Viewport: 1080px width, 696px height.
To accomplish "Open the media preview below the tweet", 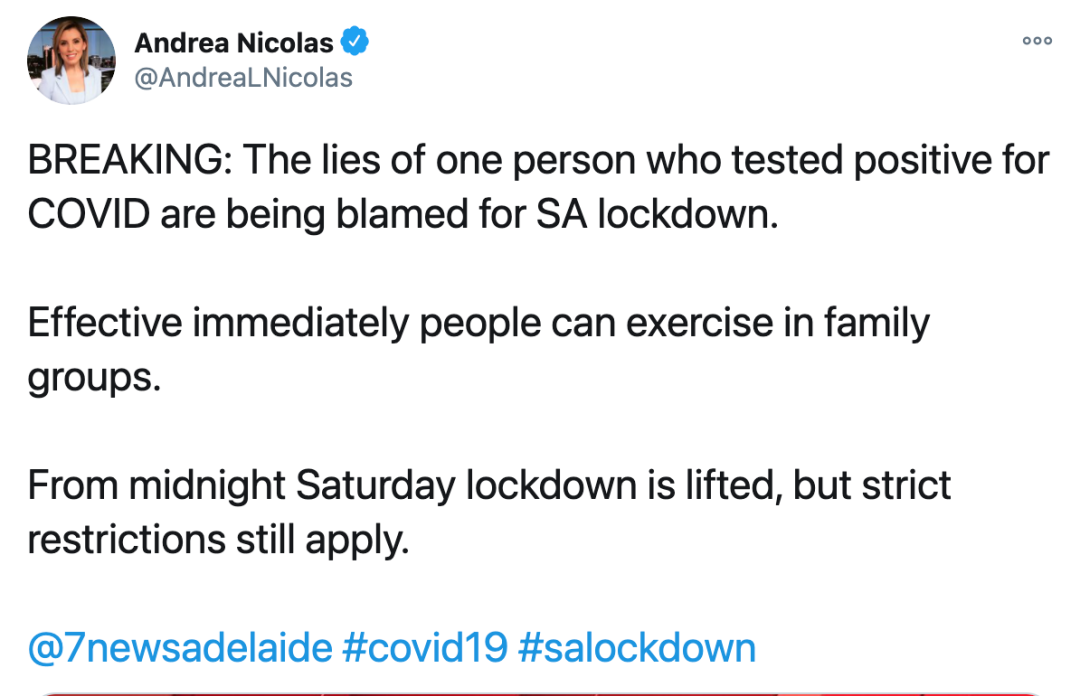I will click(540, 690).
